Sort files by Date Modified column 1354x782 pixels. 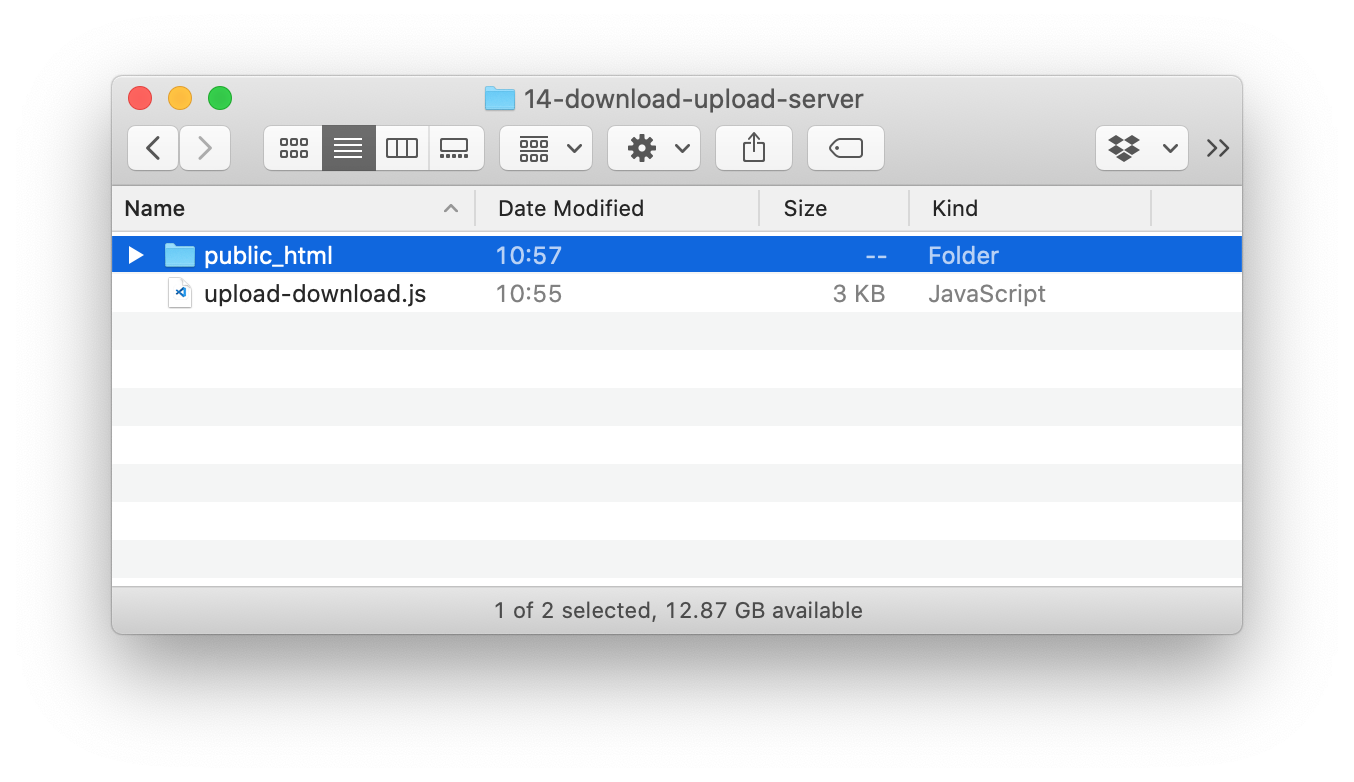click(x=570, y=208)
